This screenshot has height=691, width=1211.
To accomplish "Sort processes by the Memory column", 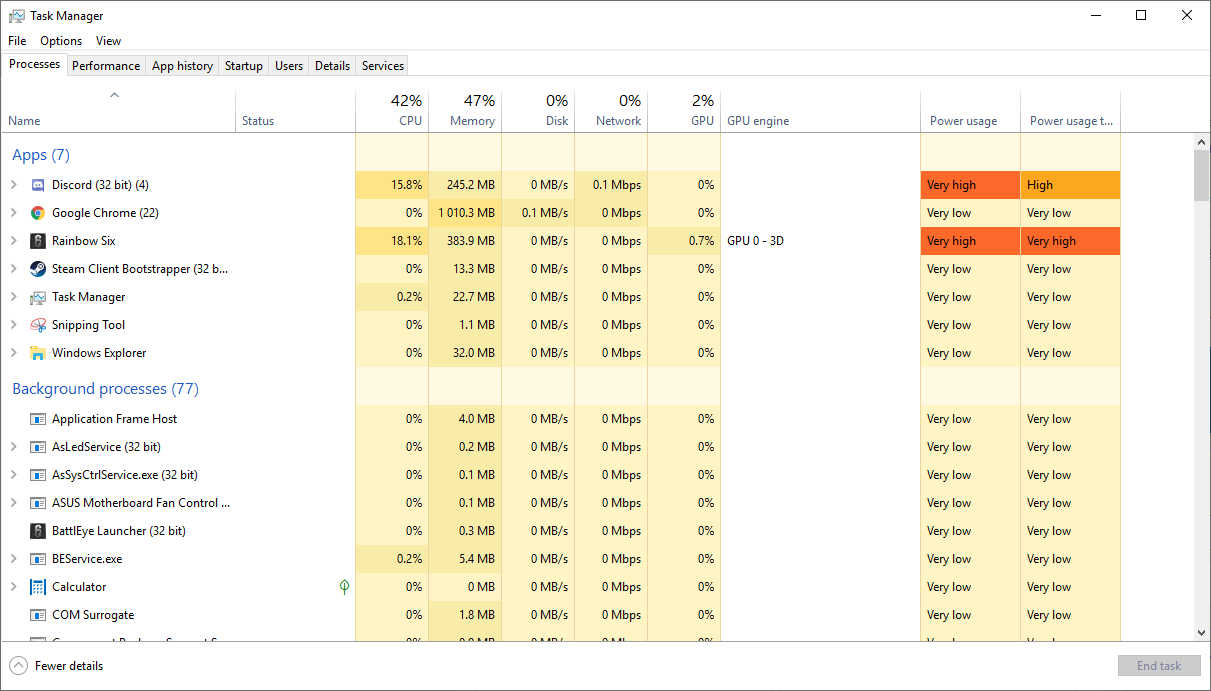I will coord(465,111).
